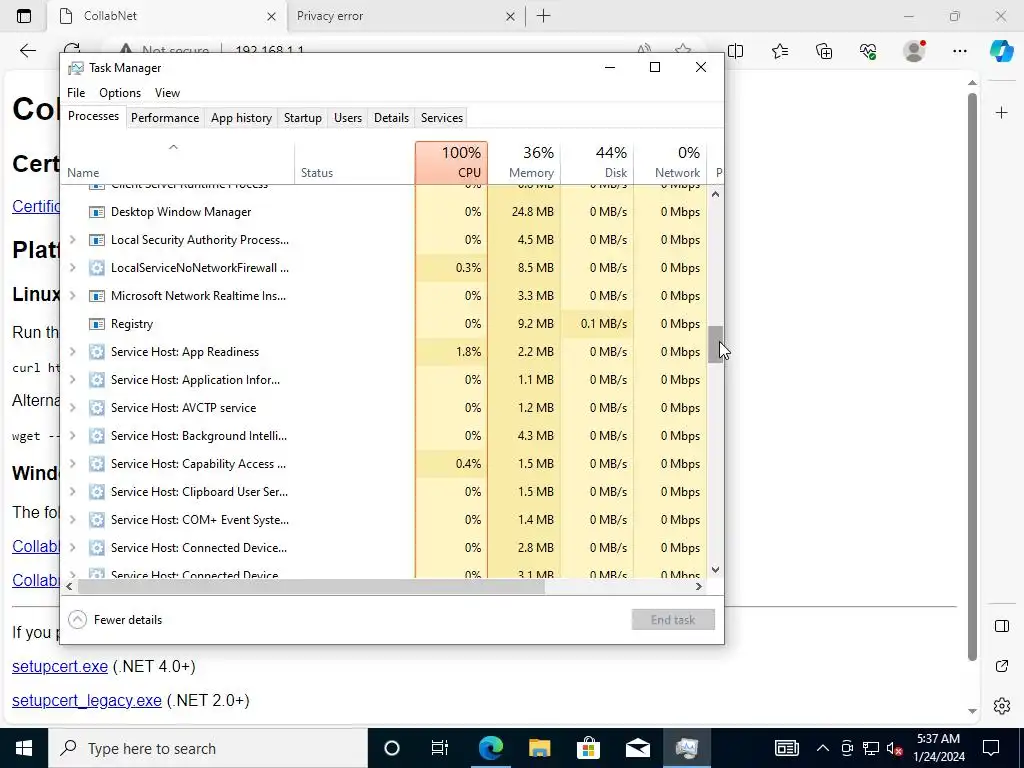Click the Edge sidebar add plus icon

tap(1002, 113)
